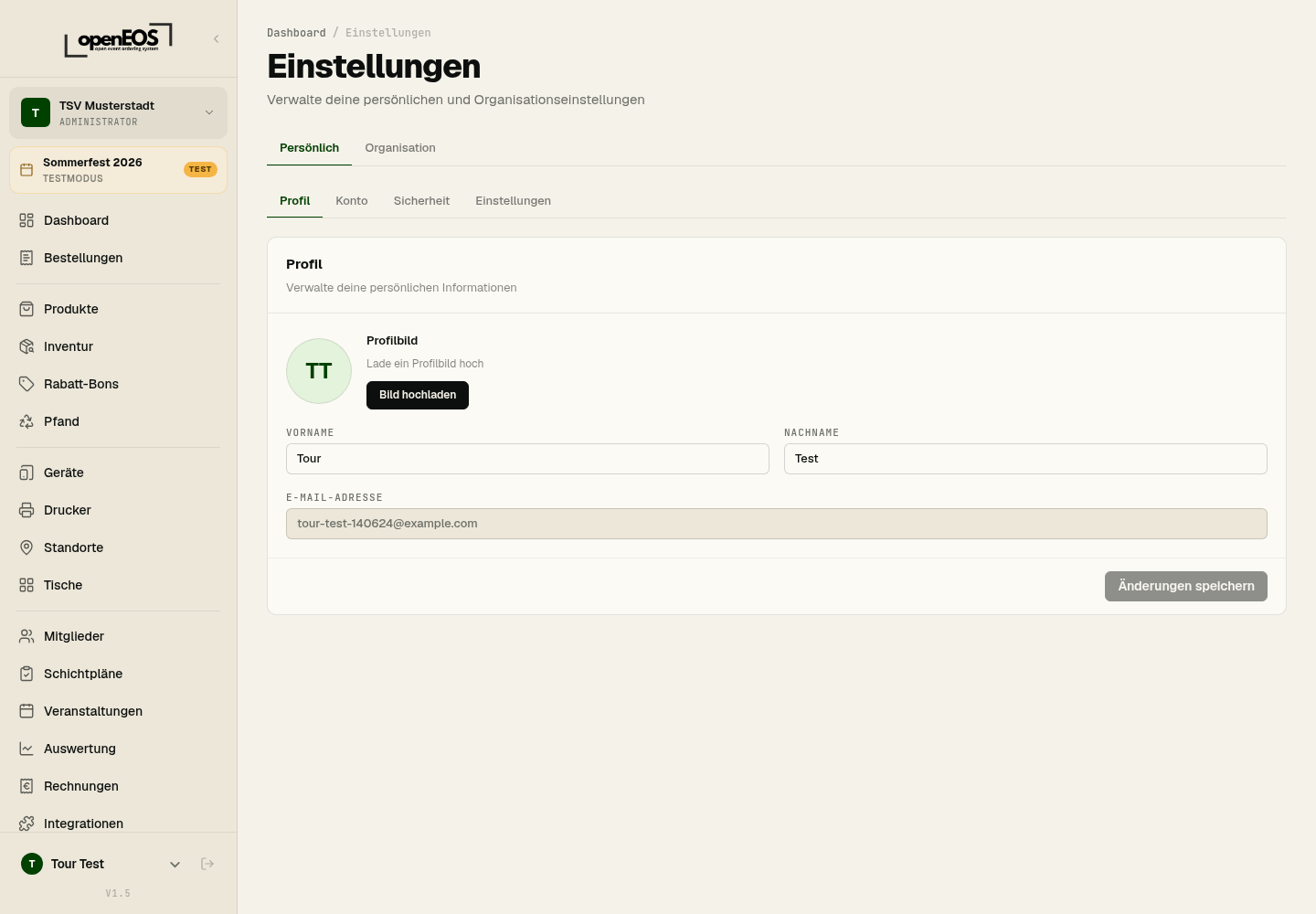Click the Rechnungen euro icon
This screenshot has height=914, width=1316.
point(27,786)
